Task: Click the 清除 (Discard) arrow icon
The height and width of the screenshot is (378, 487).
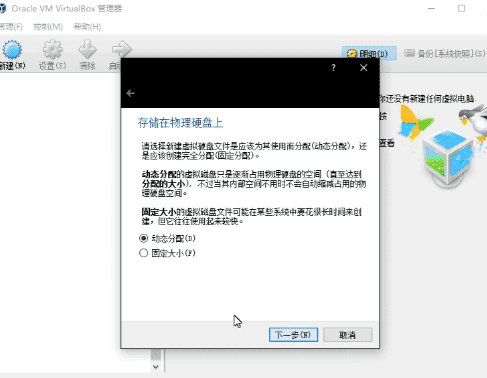Action: 87,49
